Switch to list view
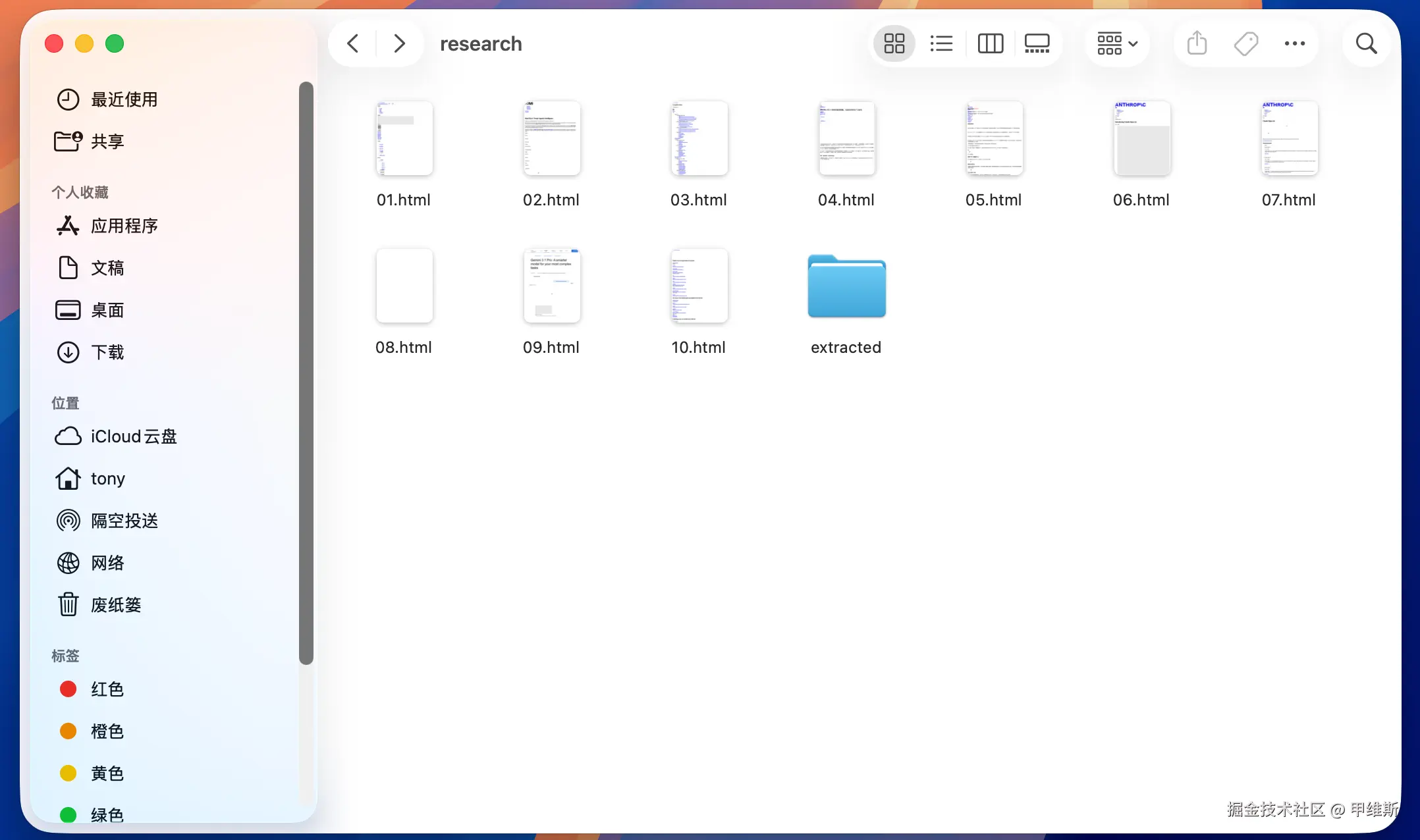The image size is (1420, 840). pos(941,44)
